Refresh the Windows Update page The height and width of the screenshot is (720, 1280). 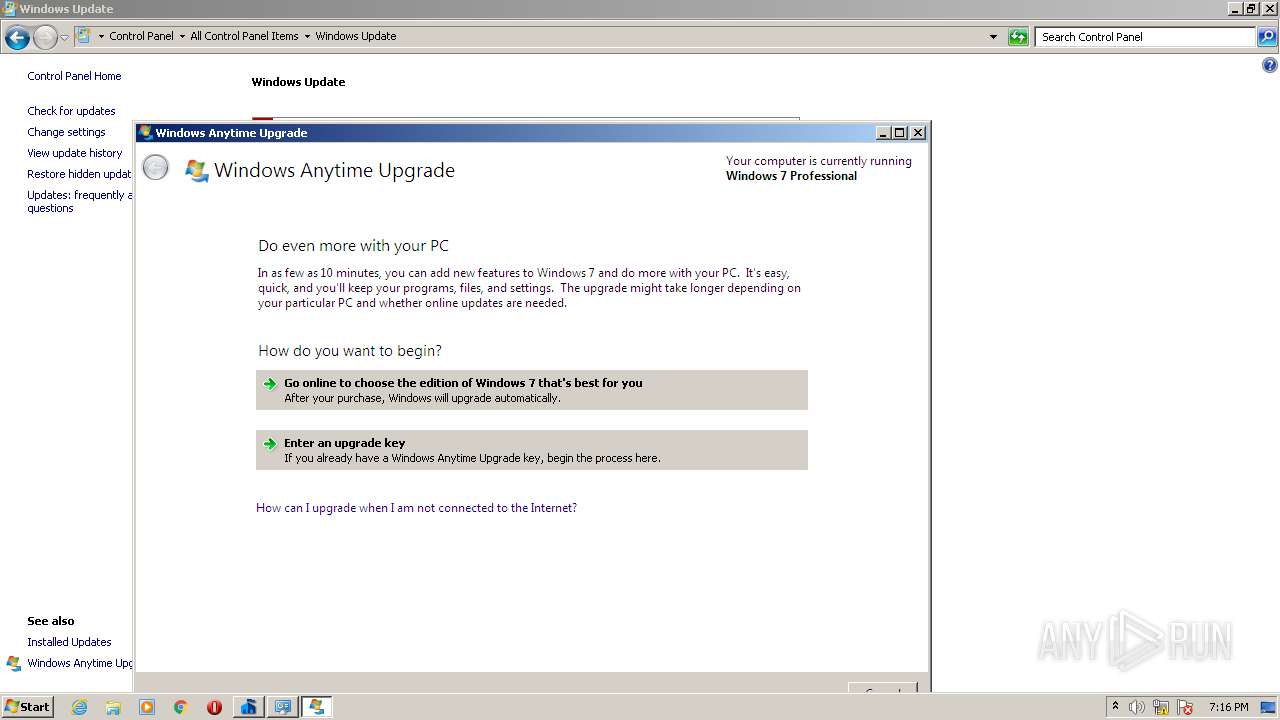click(x=1018, y=37)
